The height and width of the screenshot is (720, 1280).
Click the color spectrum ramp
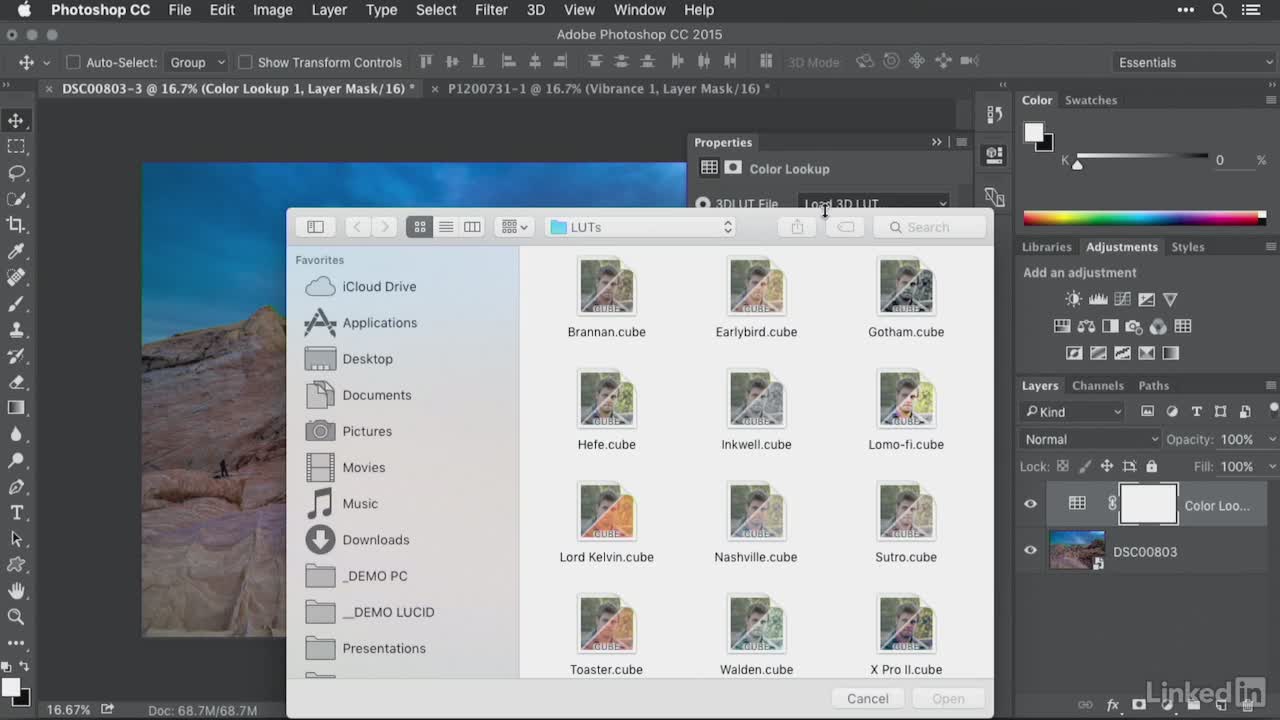click(1144, 218)
